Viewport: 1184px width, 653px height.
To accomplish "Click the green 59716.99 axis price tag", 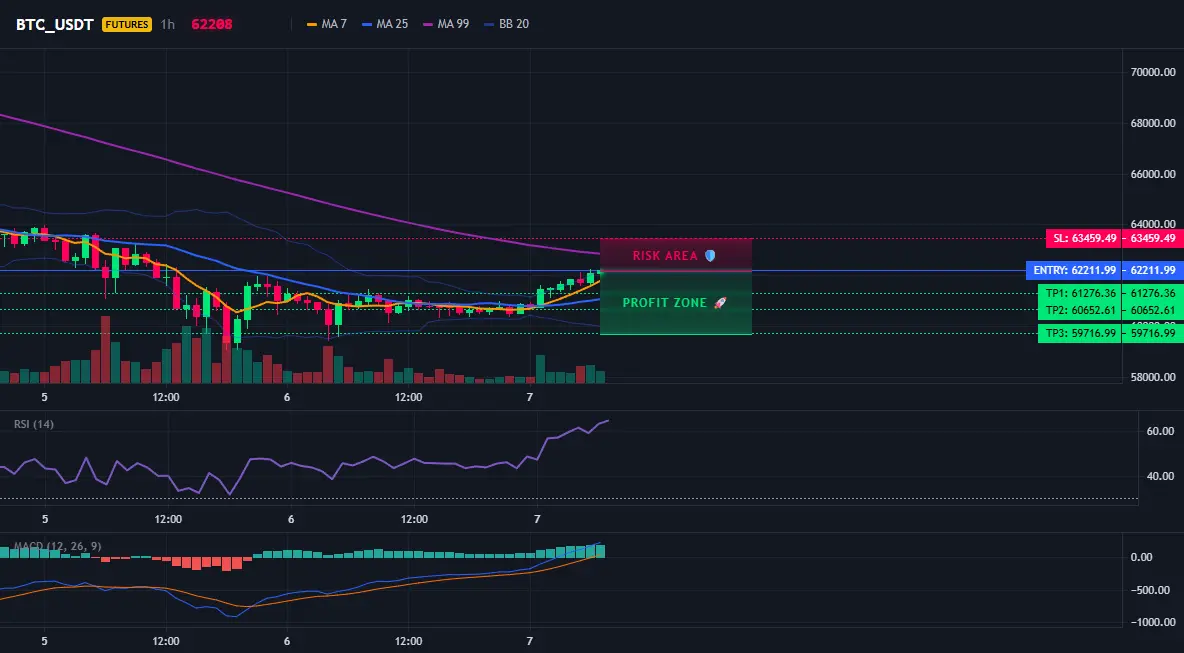I will coord(1152,333).
